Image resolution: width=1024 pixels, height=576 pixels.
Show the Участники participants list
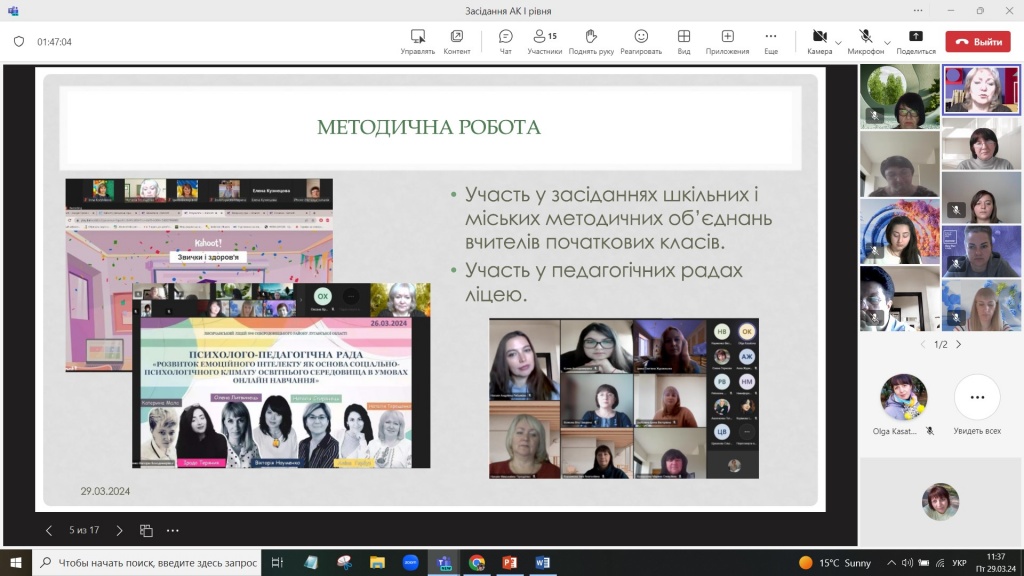click(x=545, y=41)
